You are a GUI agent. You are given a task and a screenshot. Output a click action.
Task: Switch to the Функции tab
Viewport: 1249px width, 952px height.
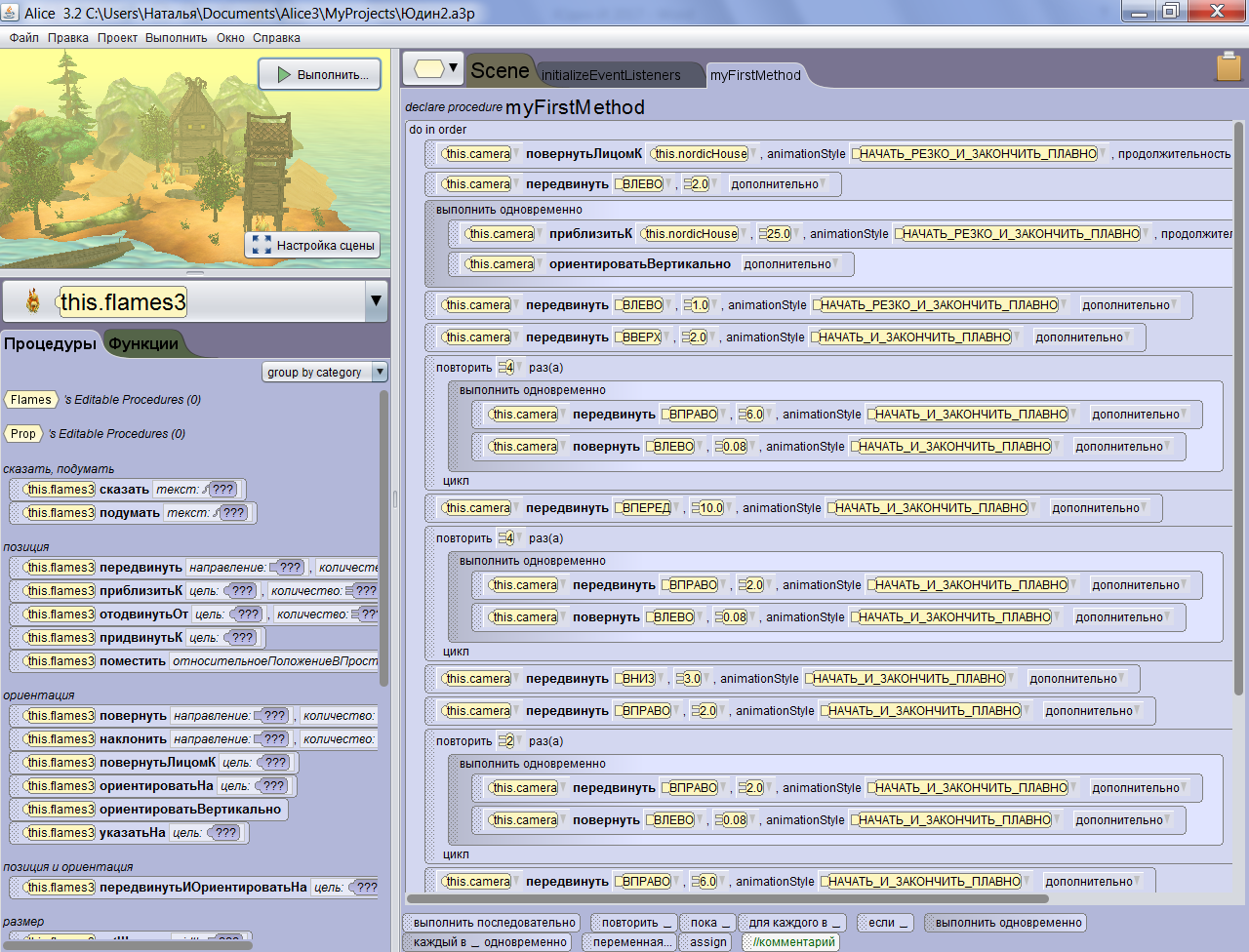(x=143, y=343)
